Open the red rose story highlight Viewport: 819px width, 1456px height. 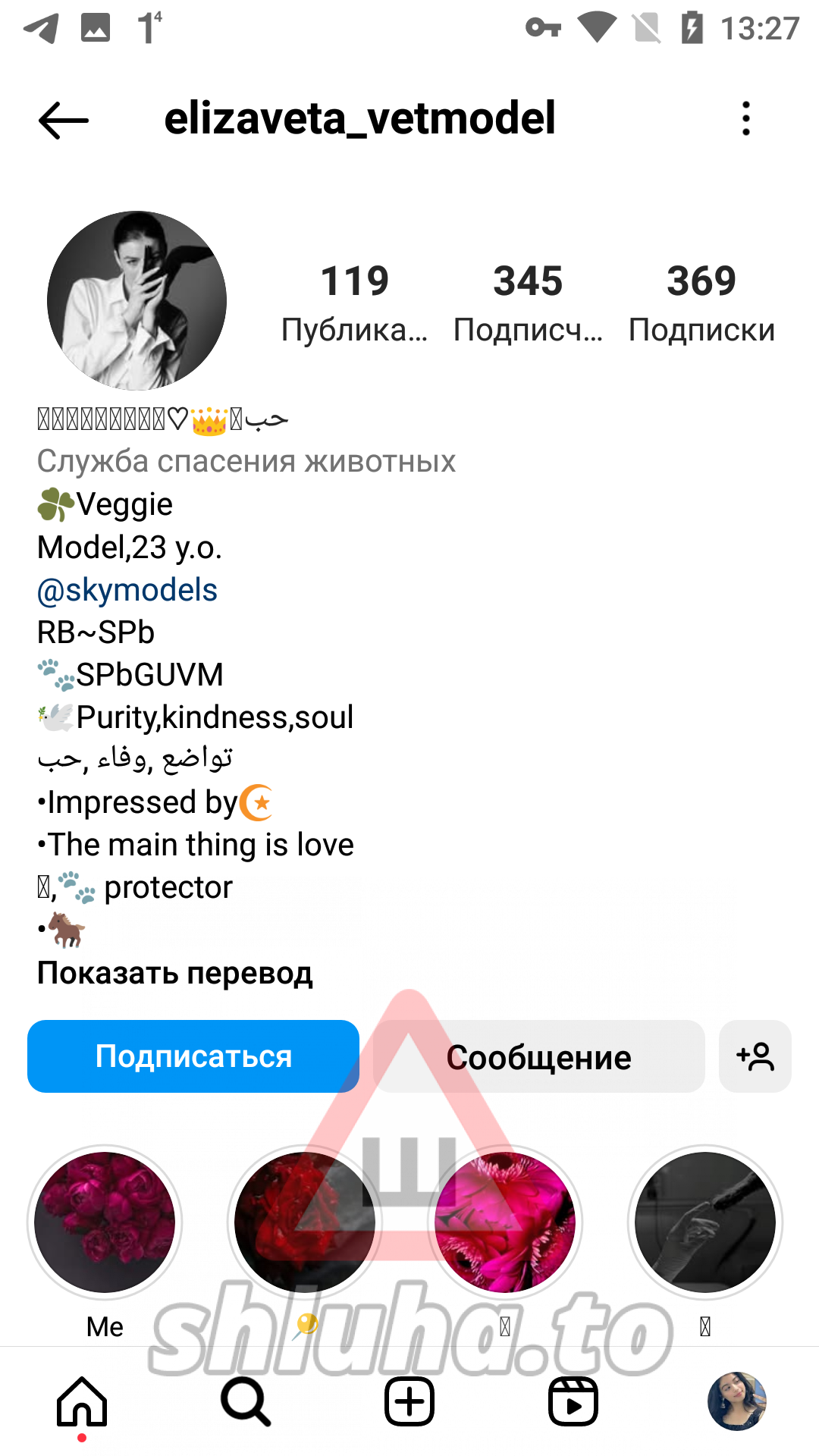(x=305, y=1222)
